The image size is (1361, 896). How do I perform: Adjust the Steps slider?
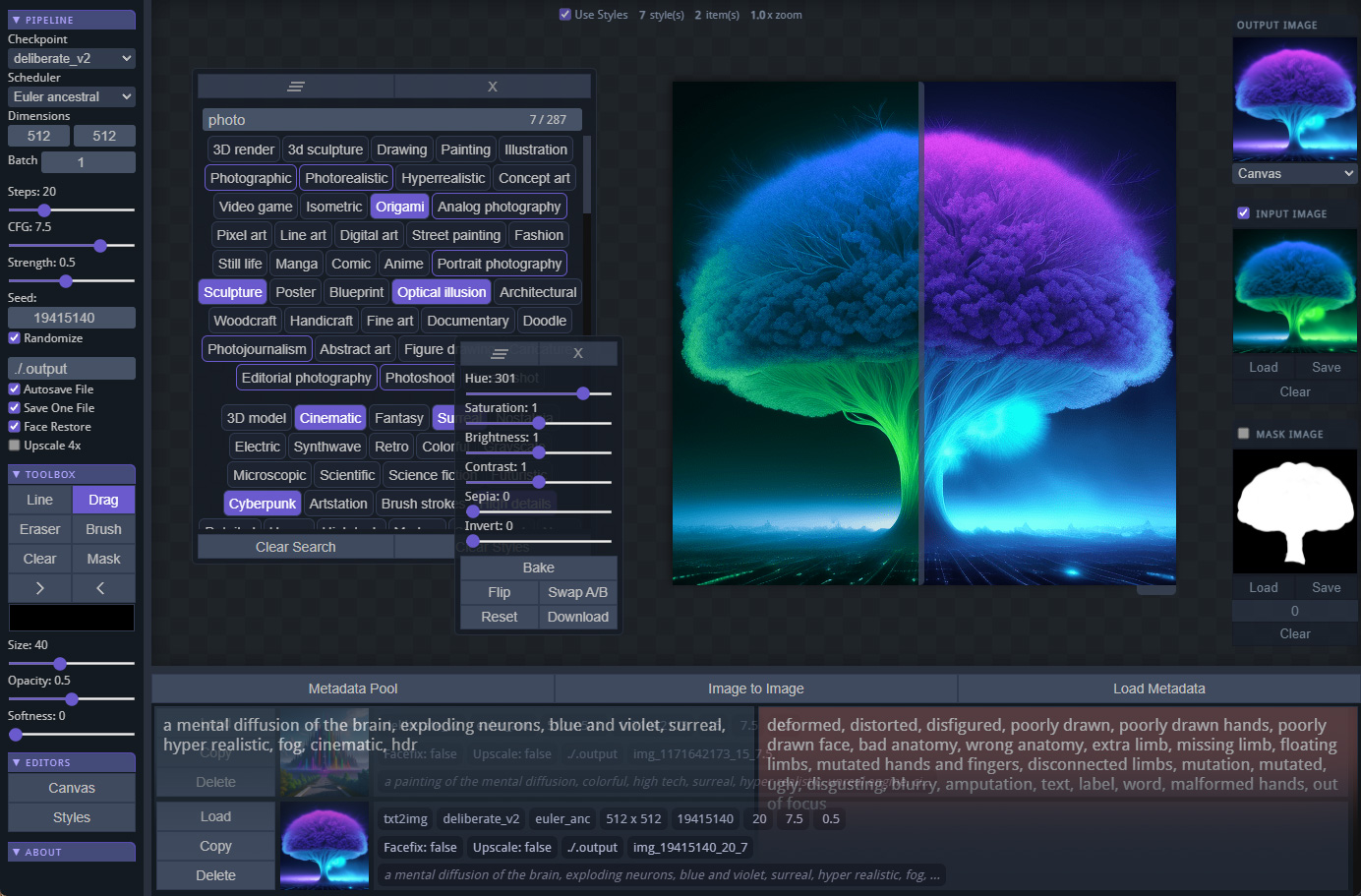71,209
